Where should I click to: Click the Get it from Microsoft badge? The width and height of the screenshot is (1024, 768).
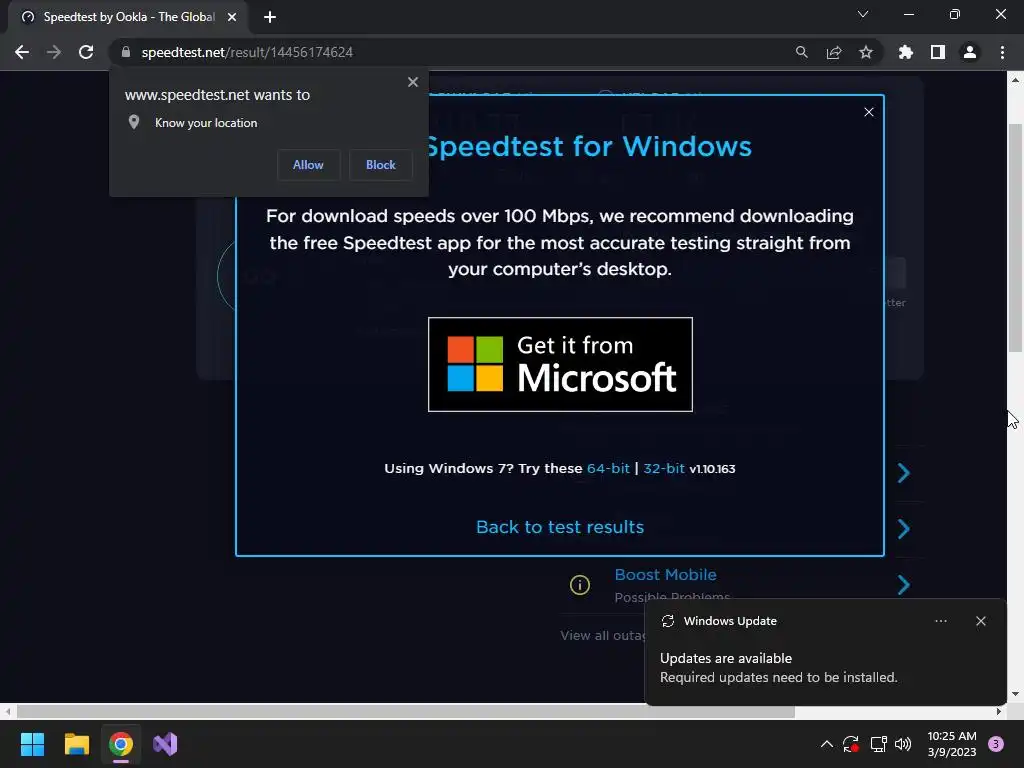(x=560, y=364)
